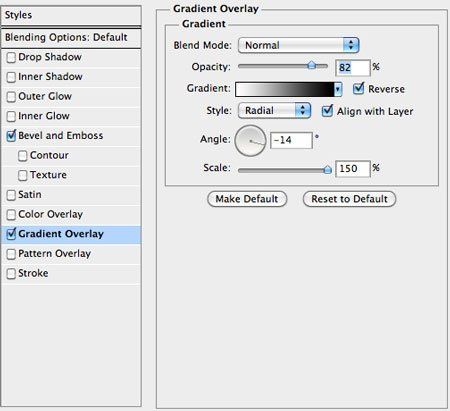The width and height of the screenshot is (450, 411).
Task: Open the gradient Style dropdown
Action: tap(274, 110)
